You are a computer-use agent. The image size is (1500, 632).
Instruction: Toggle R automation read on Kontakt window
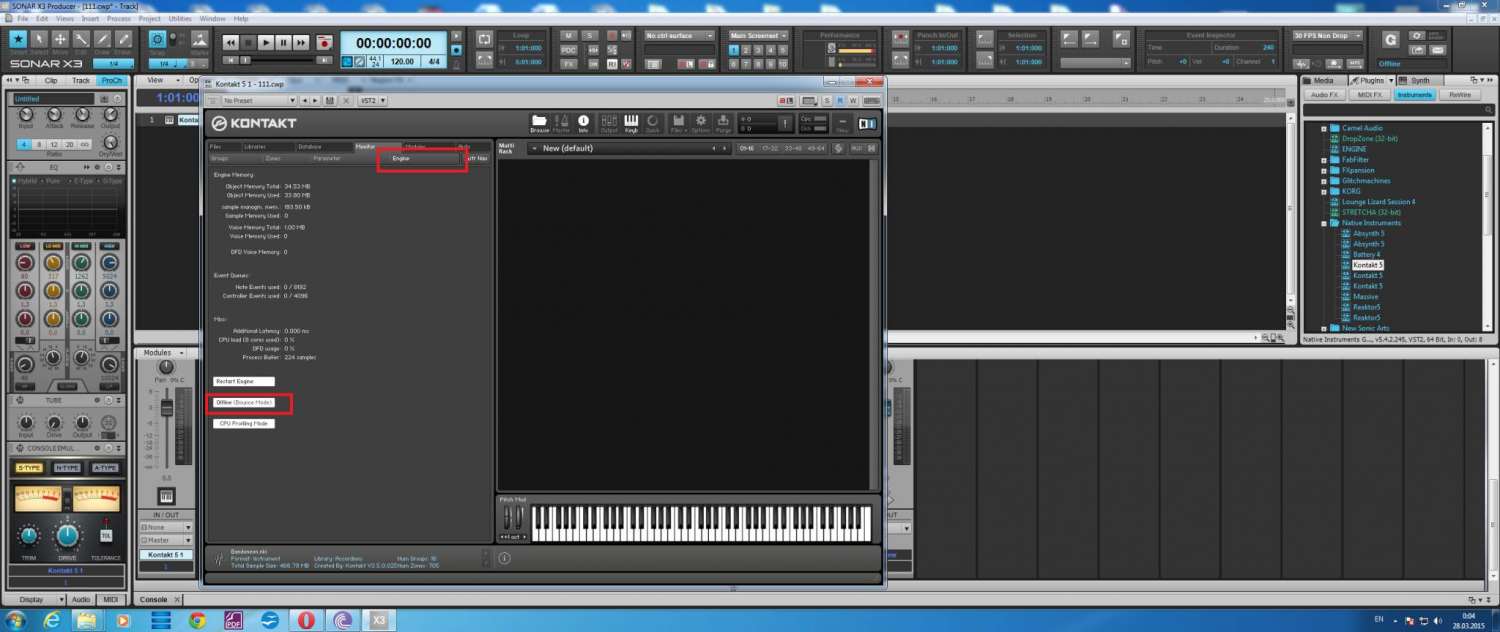click(x=840, y=101)
